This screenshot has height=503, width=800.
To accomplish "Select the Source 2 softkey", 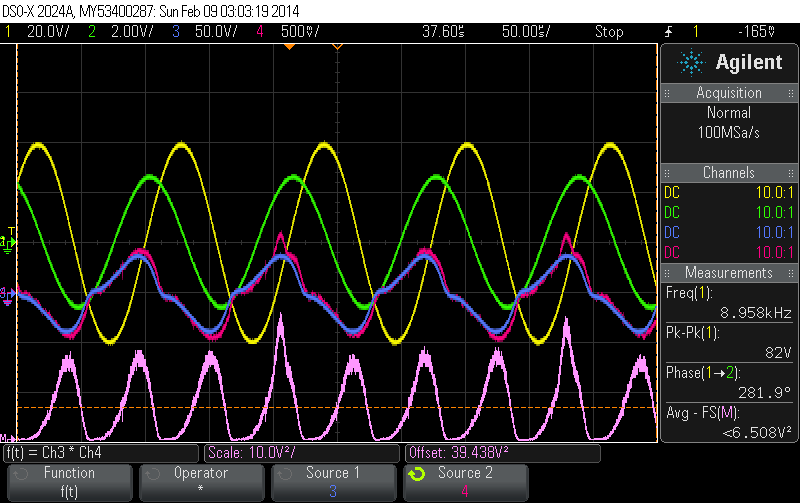I will pyautogui.click(x=465, y=483).
